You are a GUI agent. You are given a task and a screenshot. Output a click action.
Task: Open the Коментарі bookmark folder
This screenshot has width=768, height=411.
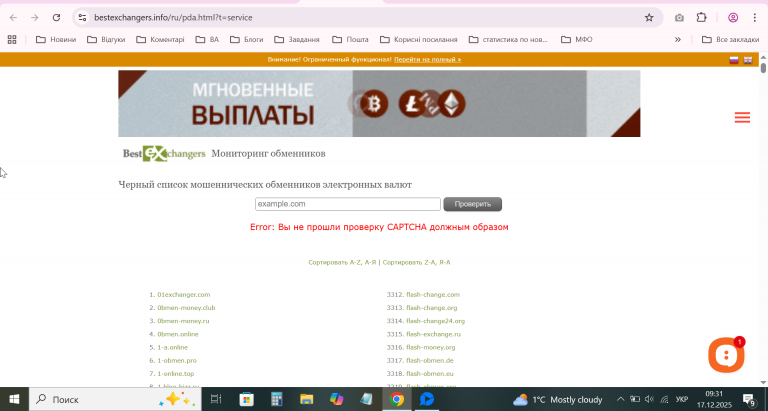click(160, 40)
